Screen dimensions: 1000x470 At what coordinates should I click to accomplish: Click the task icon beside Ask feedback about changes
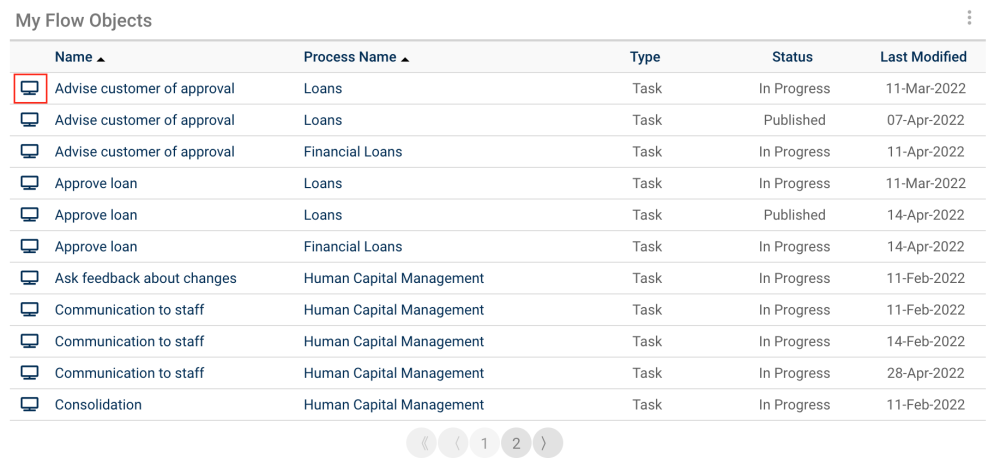point(30,279)
